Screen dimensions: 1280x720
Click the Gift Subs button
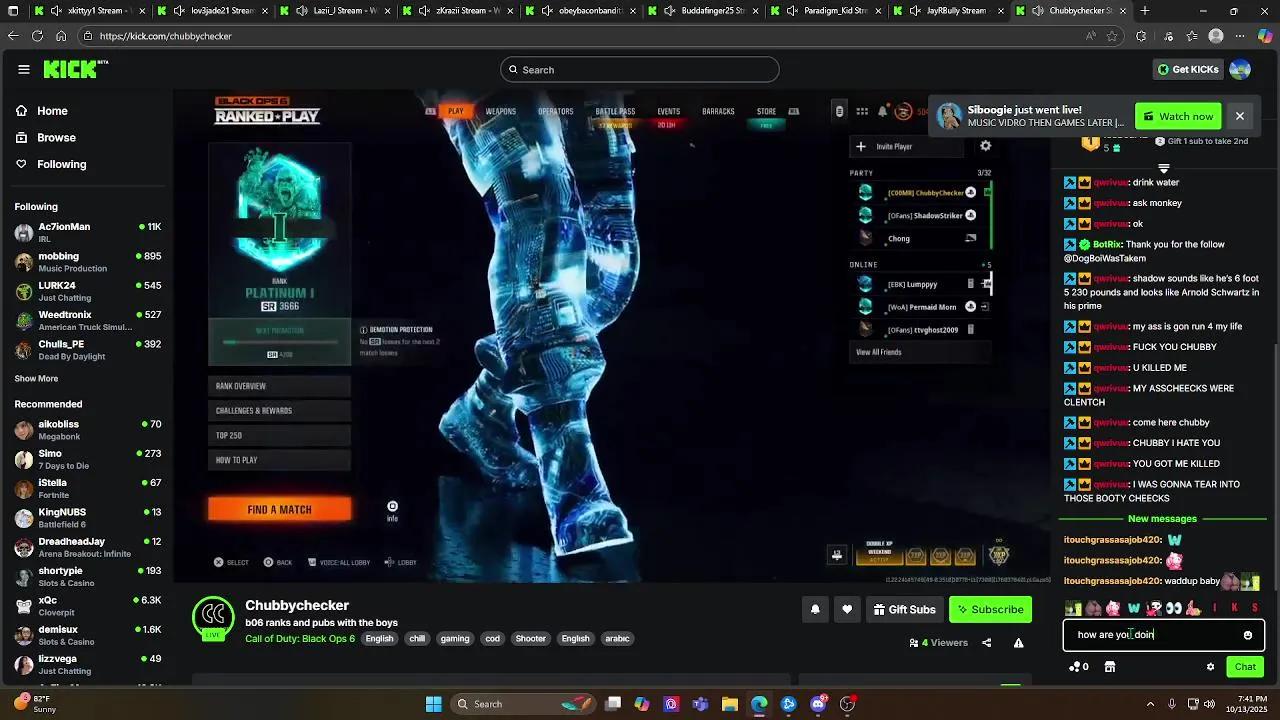[904, 609]
